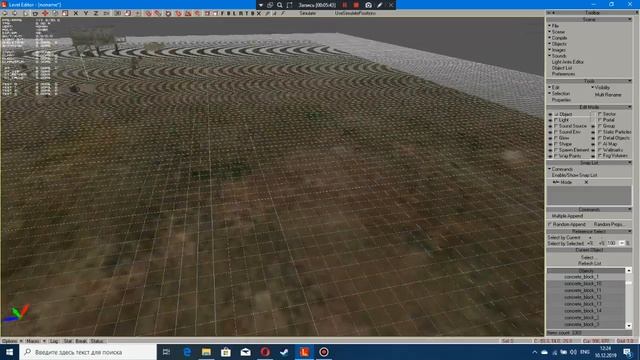Open the Sounds menu in Scene panel

(558, 56)
